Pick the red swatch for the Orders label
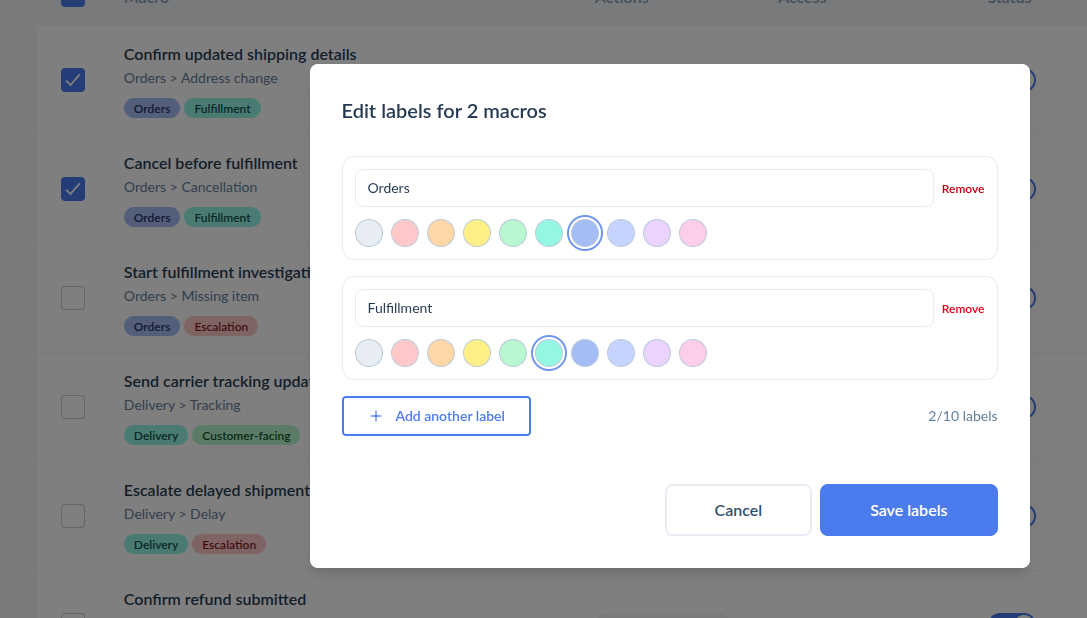The width and height of the screenshot is (1087, 618). (405, 233)
